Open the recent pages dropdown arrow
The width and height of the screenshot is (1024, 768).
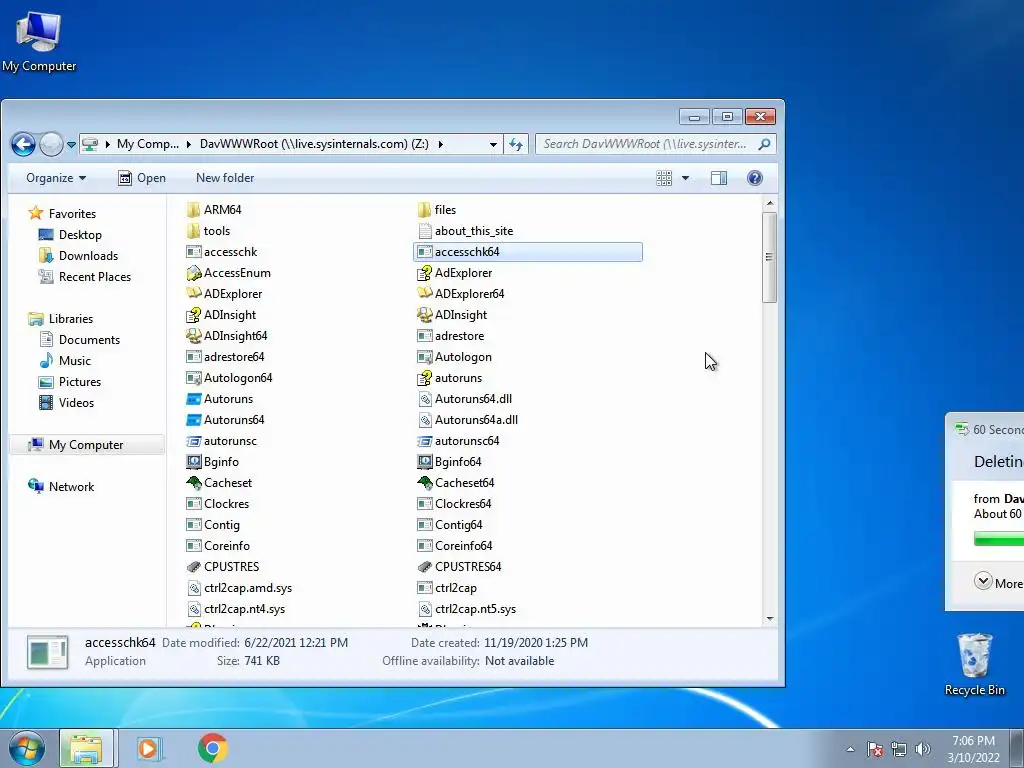point(71,144)
